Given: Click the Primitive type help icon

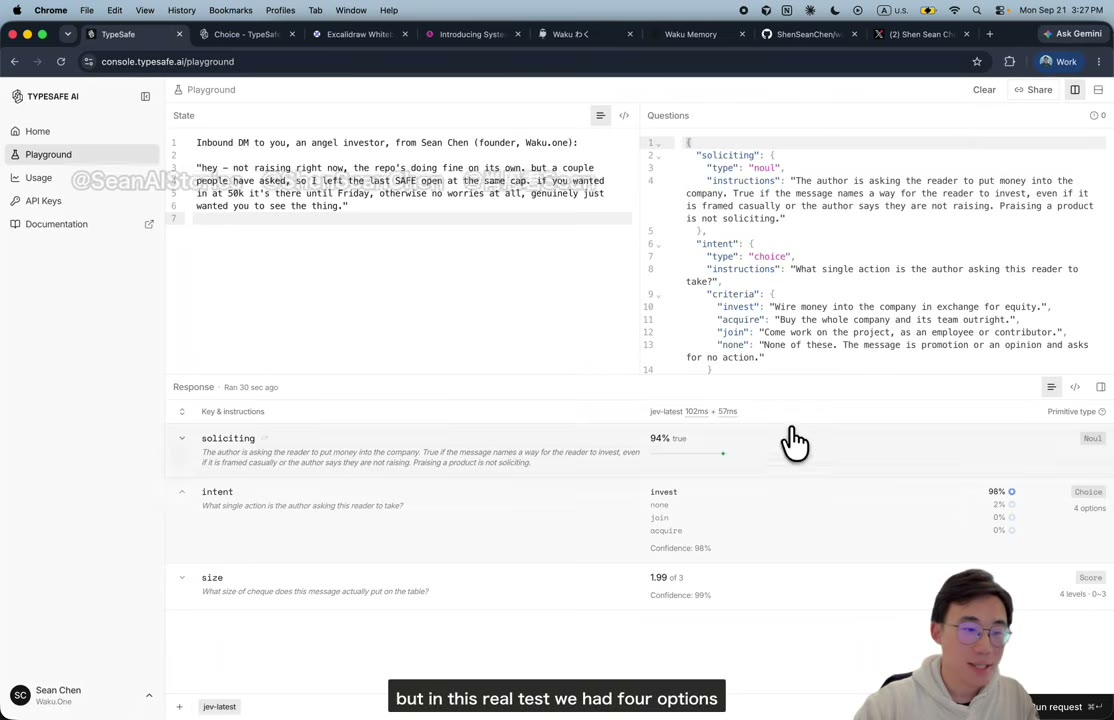Looking at the screenshot, I should pos(1102,412).
